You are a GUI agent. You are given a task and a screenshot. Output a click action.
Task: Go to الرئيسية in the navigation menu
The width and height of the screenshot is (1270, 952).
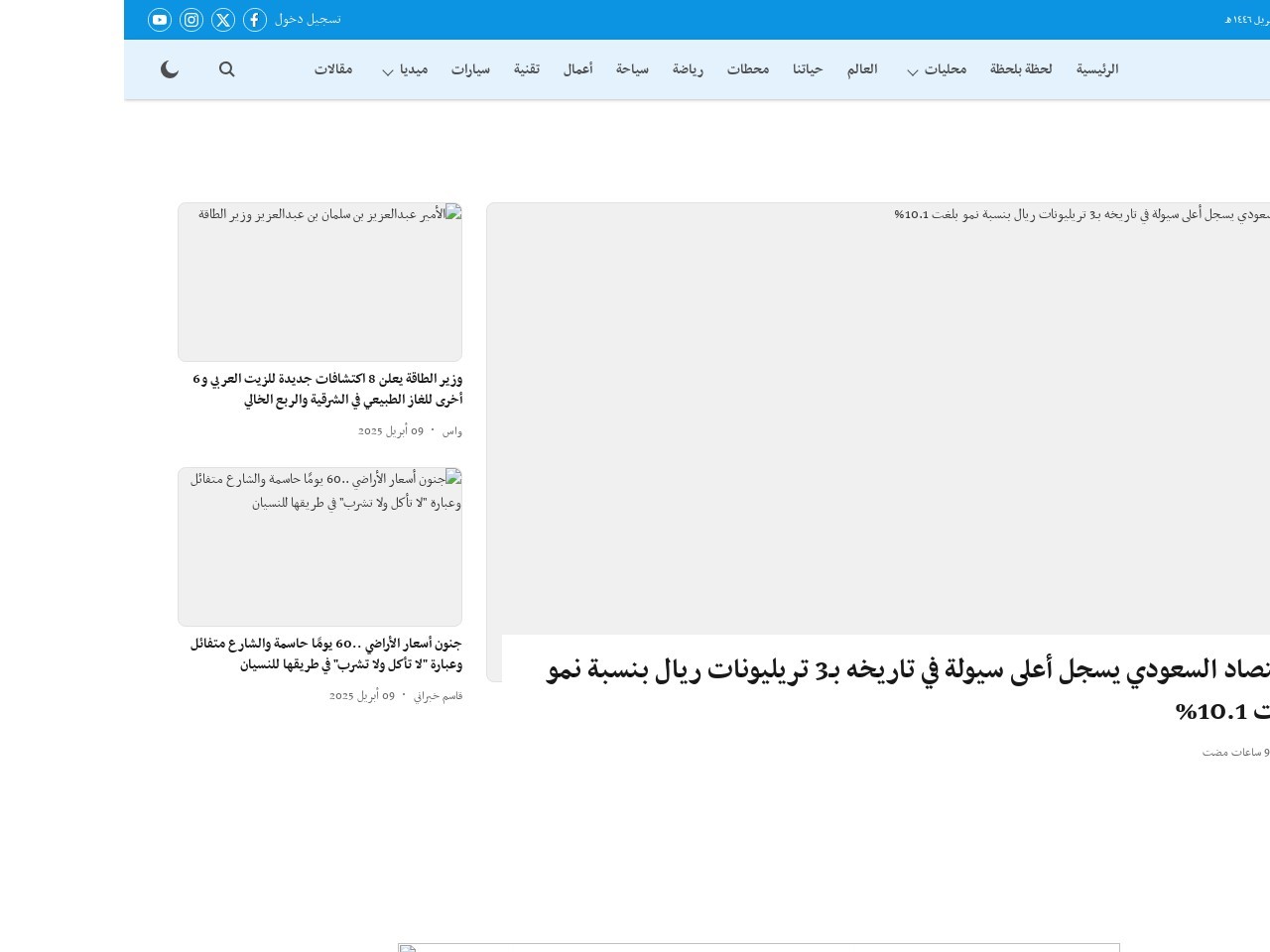coord(1097,69)
